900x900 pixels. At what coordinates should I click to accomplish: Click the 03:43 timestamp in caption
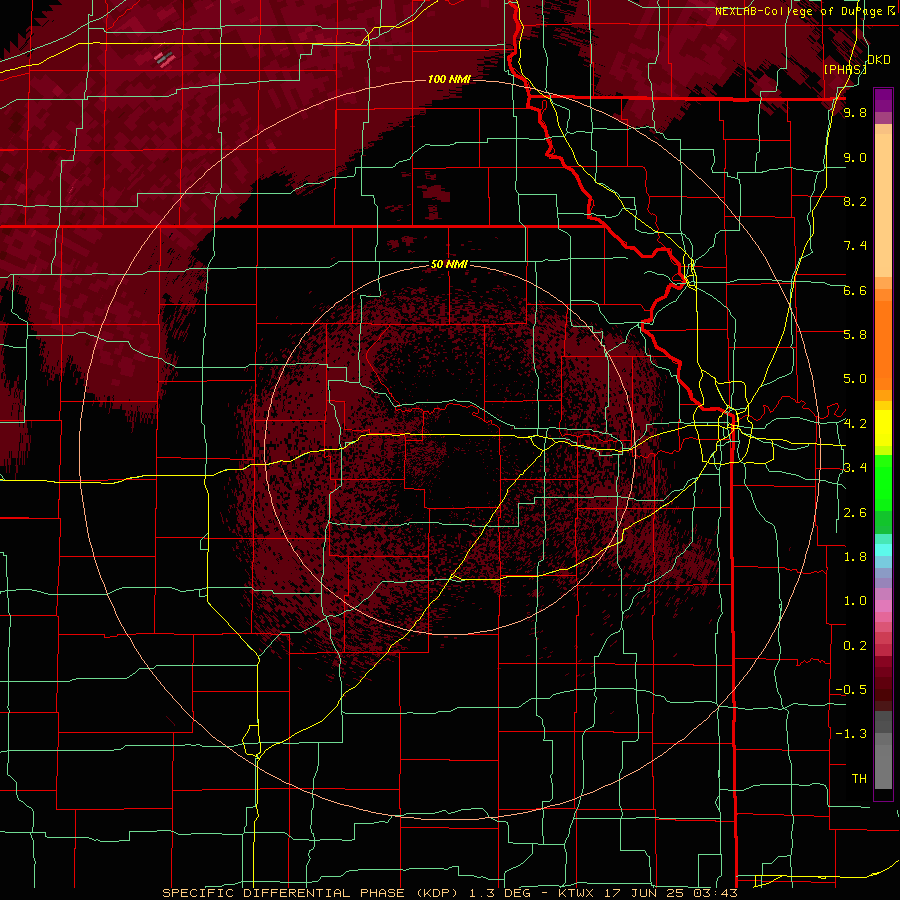[715, 893]
